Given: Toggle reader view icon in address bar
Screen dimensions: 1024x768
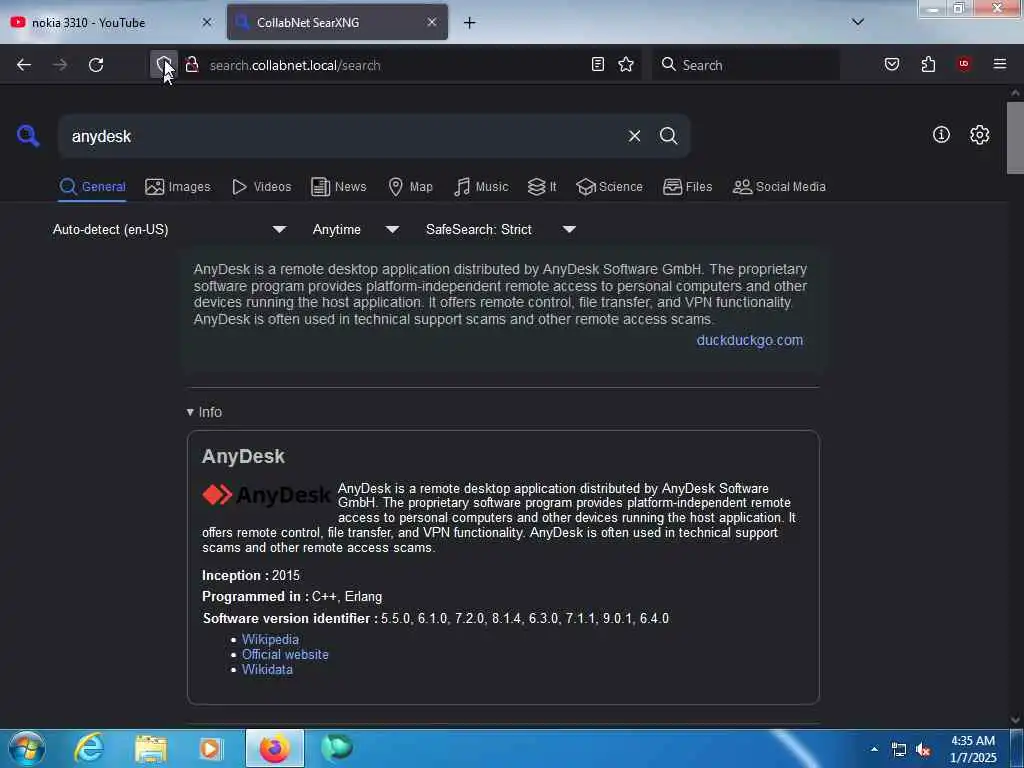Looking at the screenshot, I should (x=598, y=64).
